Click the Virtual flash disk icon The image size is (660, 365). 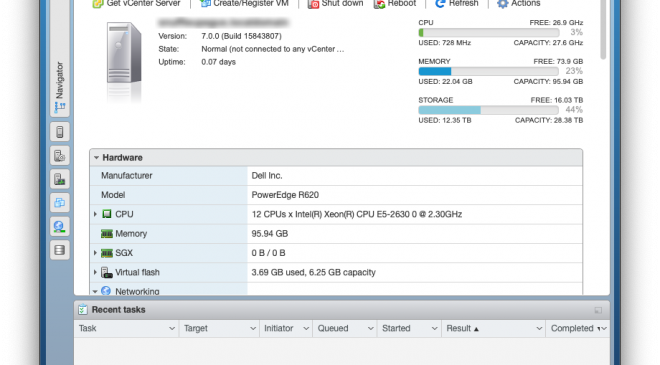(x=107, y=272)
